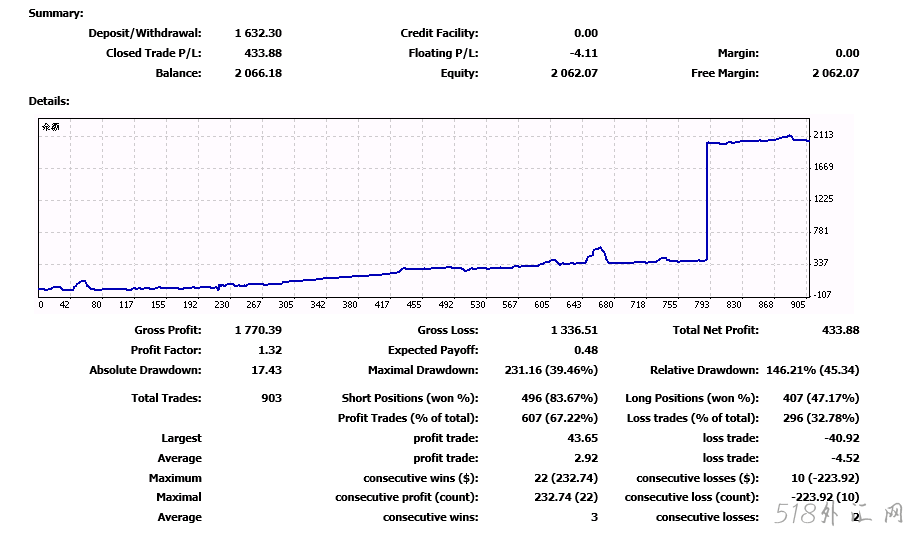Click the Maximal Drawdown label

click(x=423, y=370)
